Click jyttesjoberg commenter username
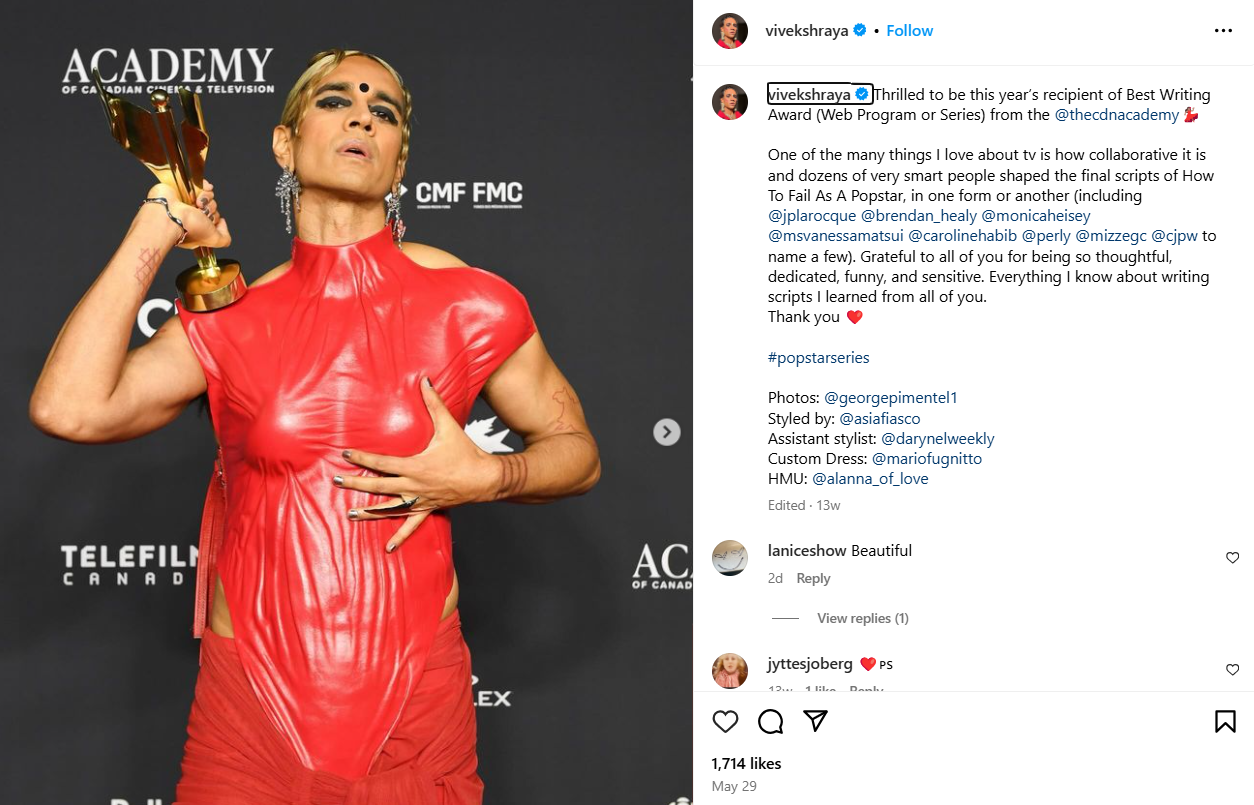 810,664
